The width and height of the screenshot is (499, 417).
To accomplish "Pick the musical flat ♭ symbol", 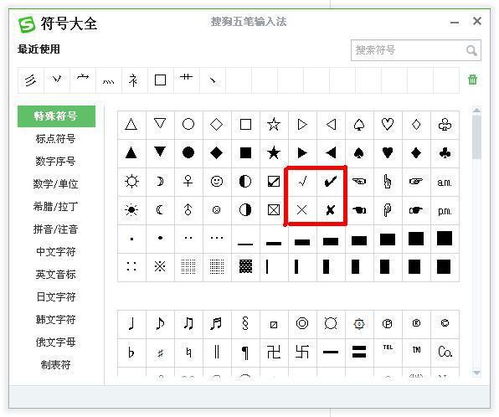I will coord(131,352).
